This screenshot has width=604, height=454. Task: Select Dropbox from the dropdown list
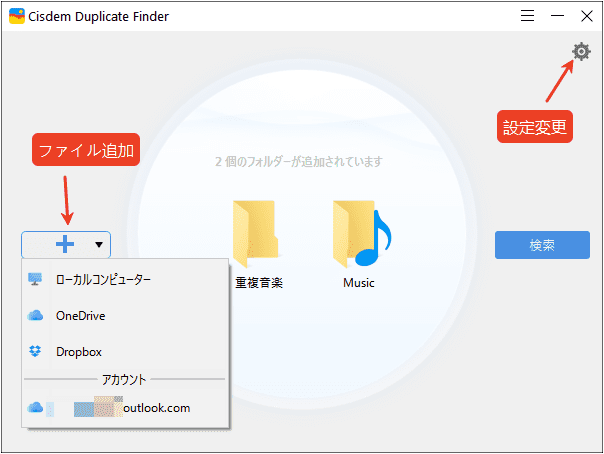click(x=125, y=352)
